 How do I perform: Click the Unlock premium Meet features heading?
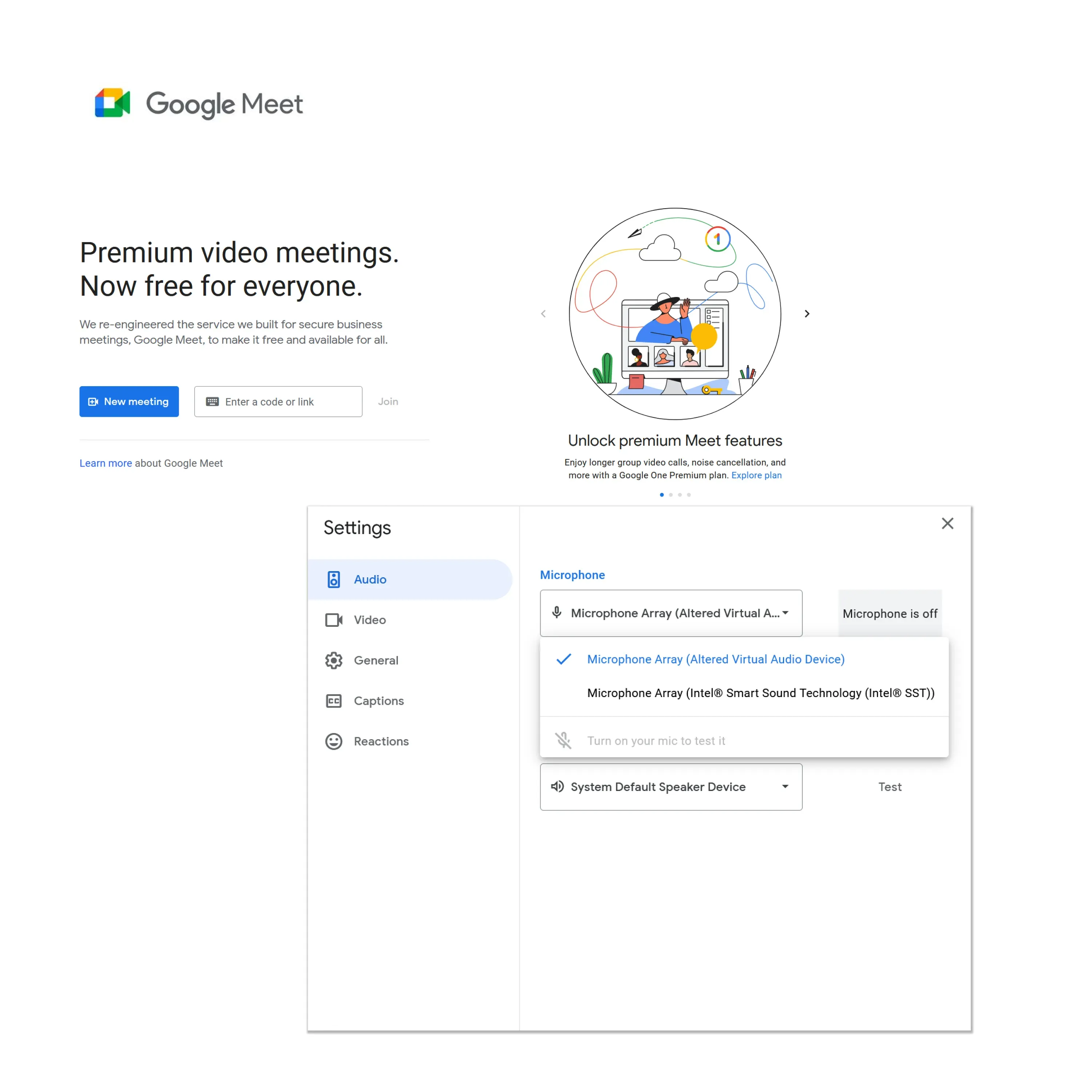(675, 440)
